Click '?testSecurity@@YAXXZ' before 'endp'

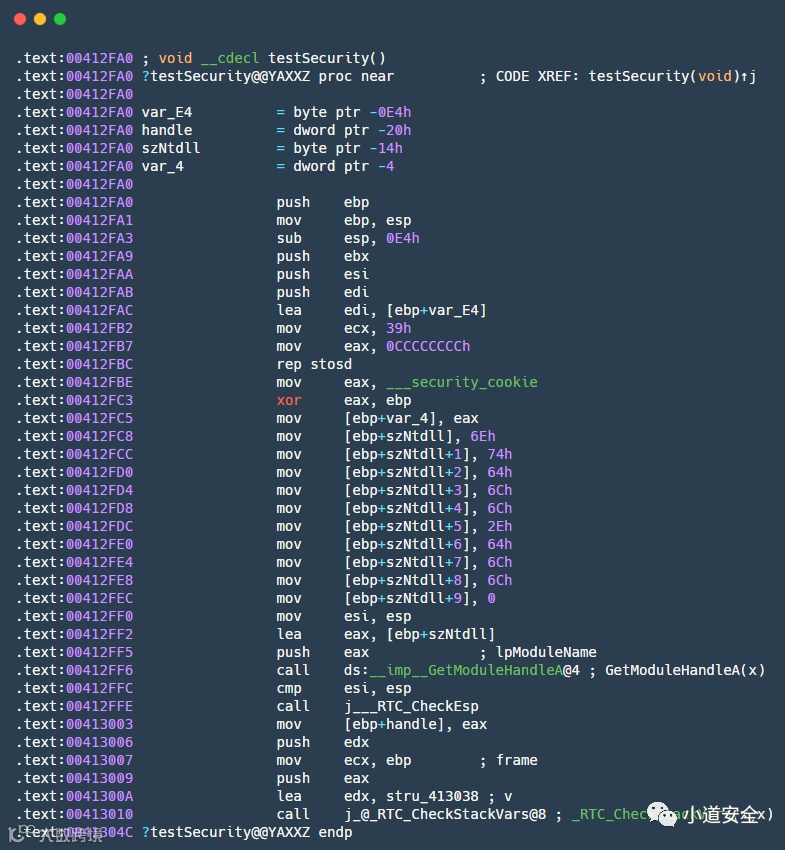[x=226, y=832]
